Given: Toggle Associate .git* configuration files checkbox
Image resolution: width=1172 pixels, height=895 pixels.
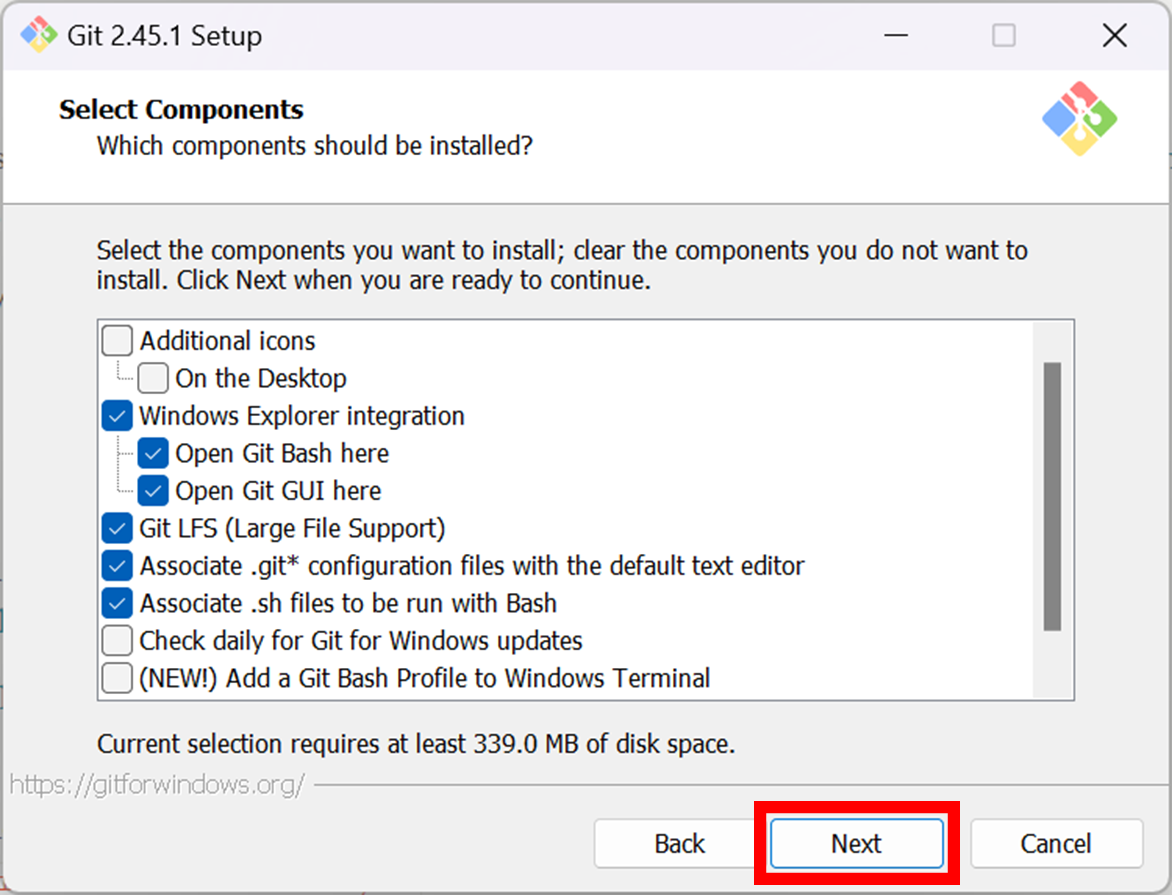Looking at the screenshot, I should [x=117, y=565].
